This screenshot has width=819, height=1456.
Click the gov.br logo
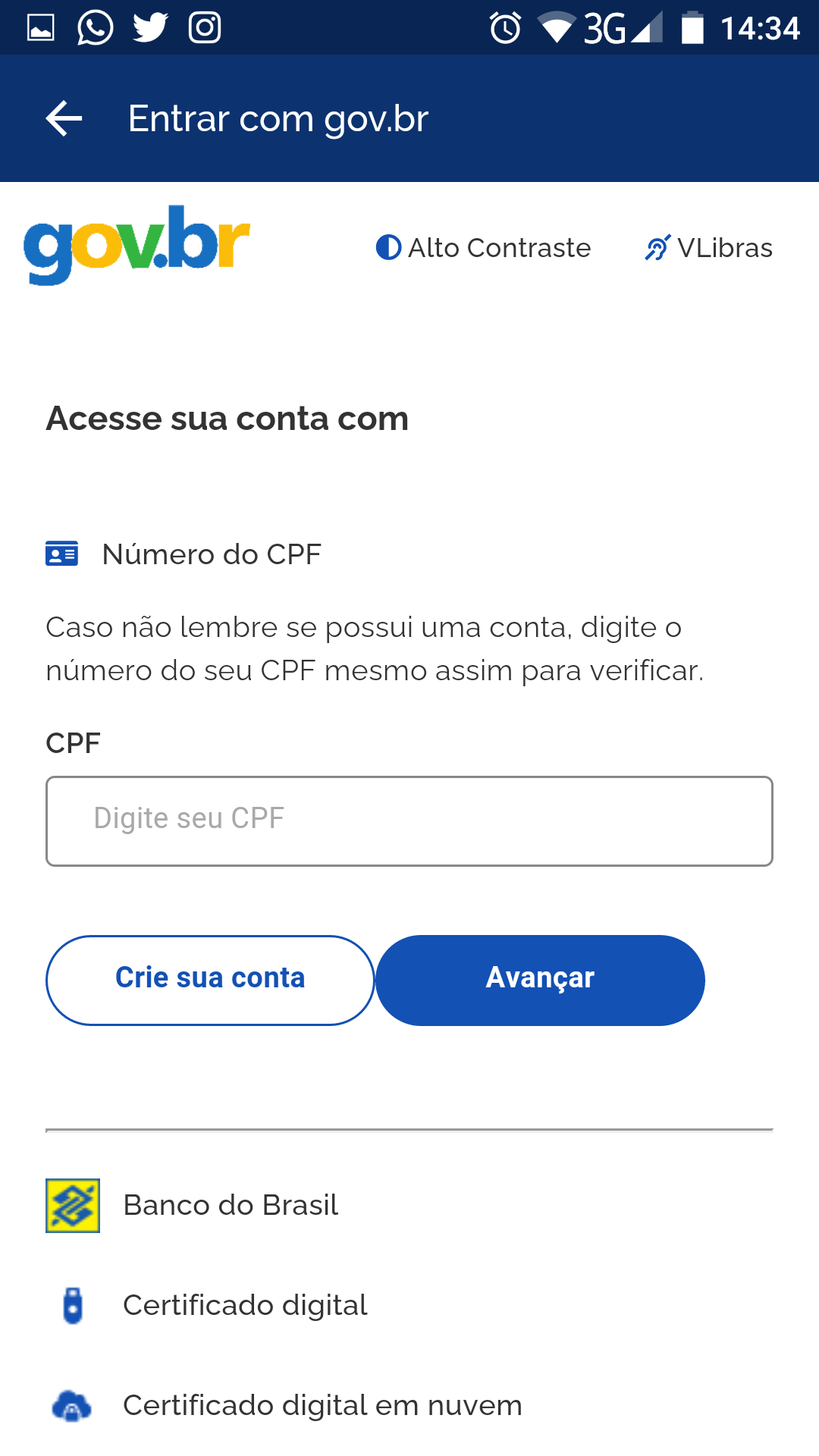137,244
